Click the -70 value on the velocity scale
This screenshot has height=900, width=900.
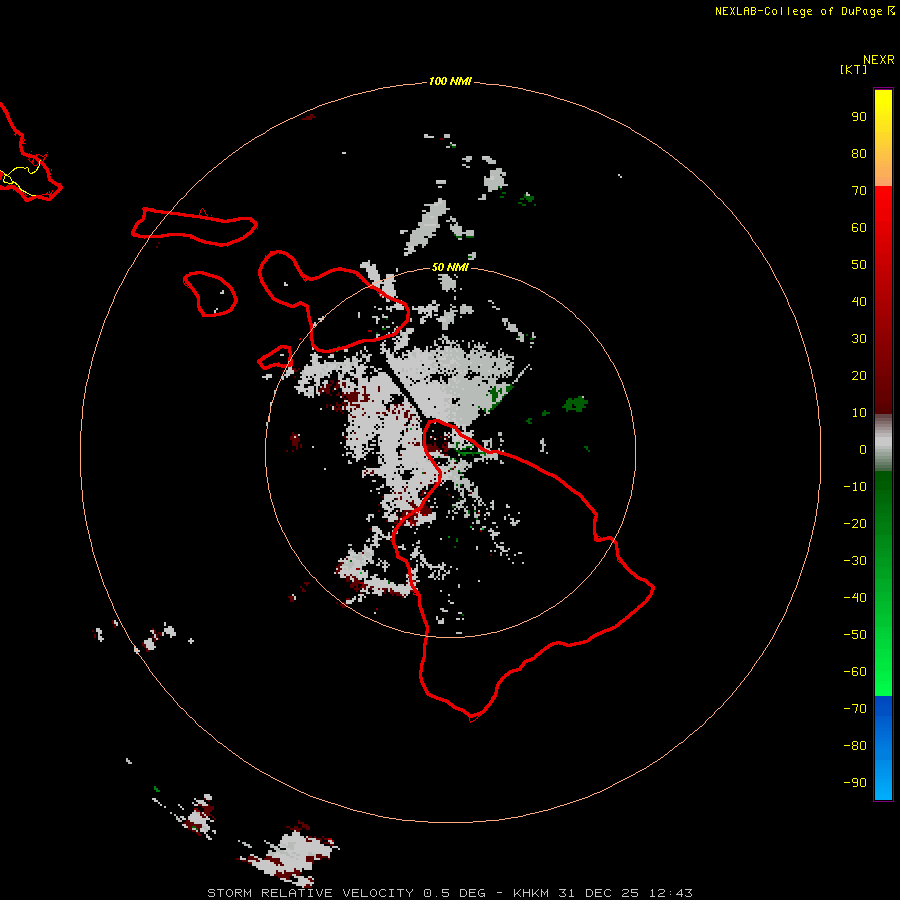tap(855, 709)
